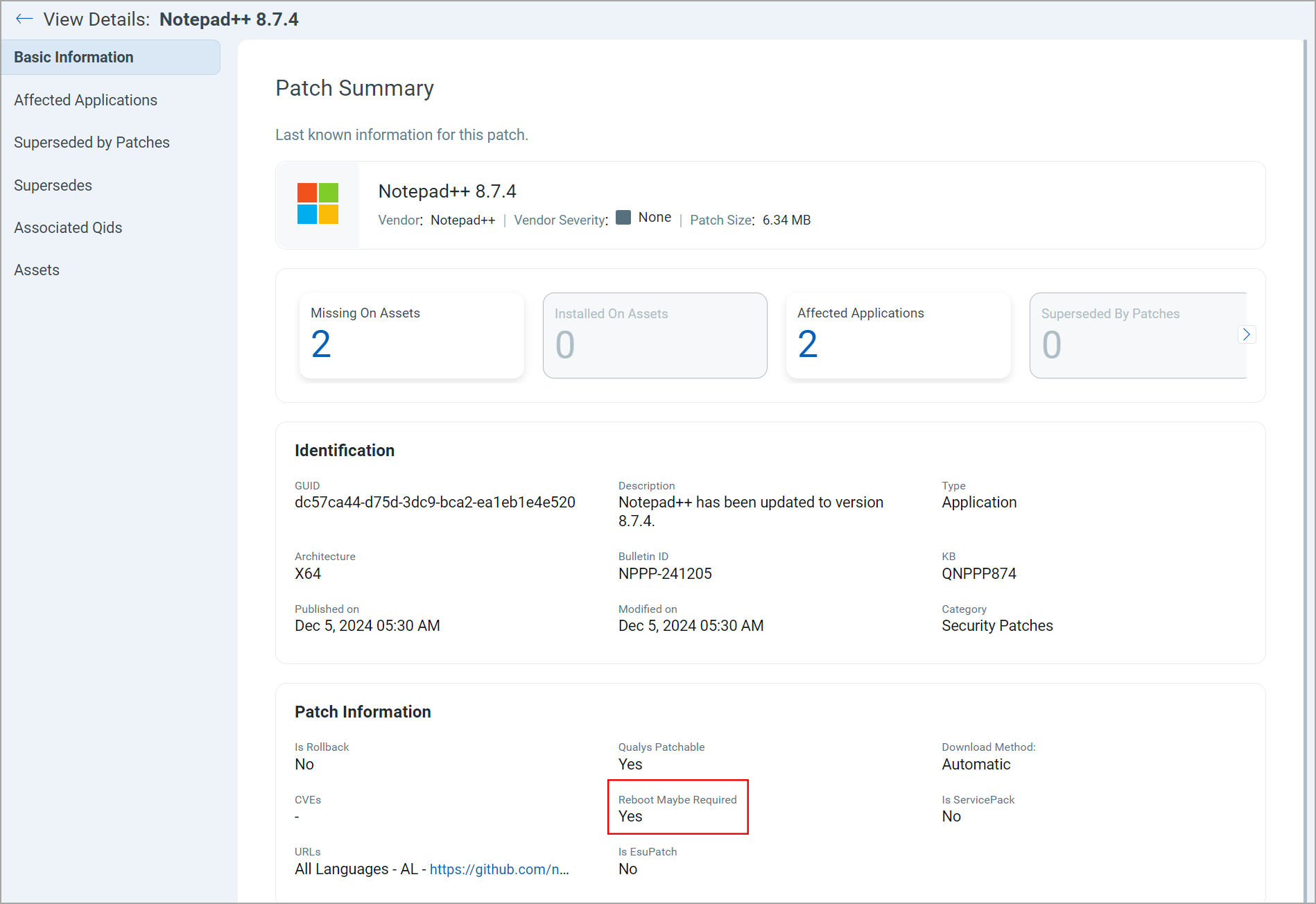Select Superseded by Patches sidebar item
1316x904 pixels.
tap(92, 142)
